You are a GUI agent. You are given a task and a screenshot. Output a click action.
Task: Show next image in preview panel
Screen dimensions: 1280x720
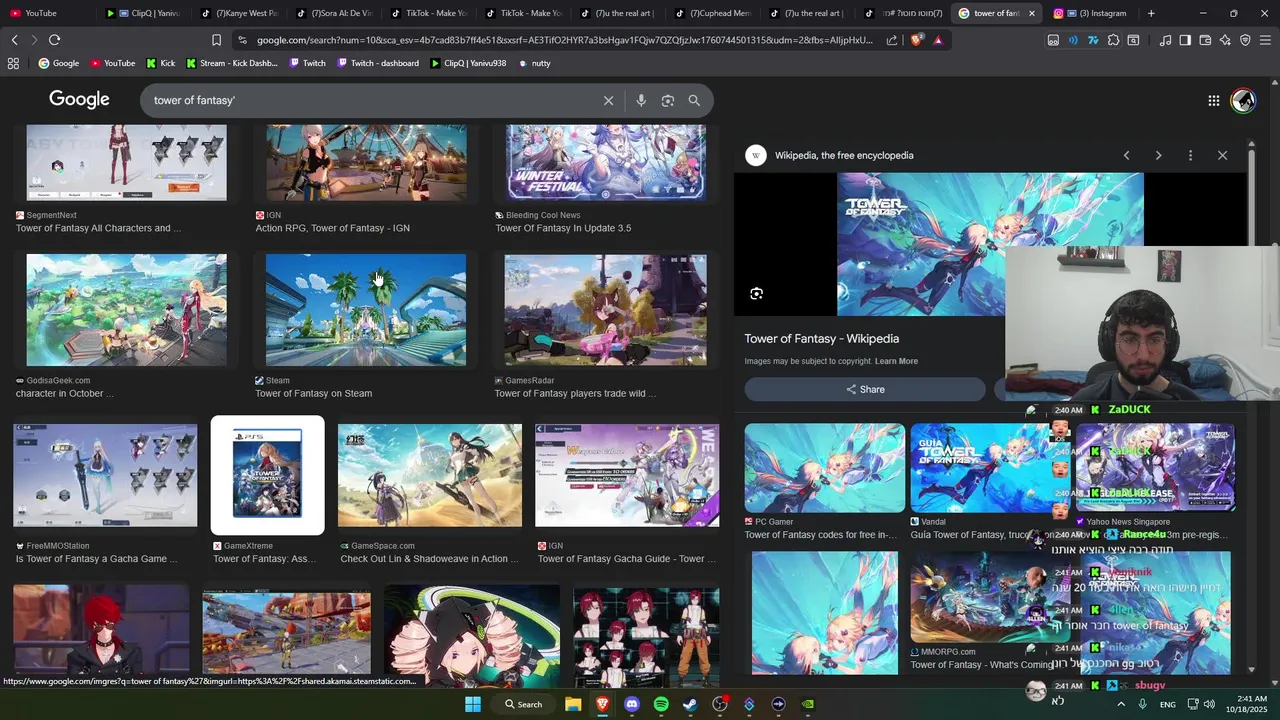click(x=1158, y=155)
